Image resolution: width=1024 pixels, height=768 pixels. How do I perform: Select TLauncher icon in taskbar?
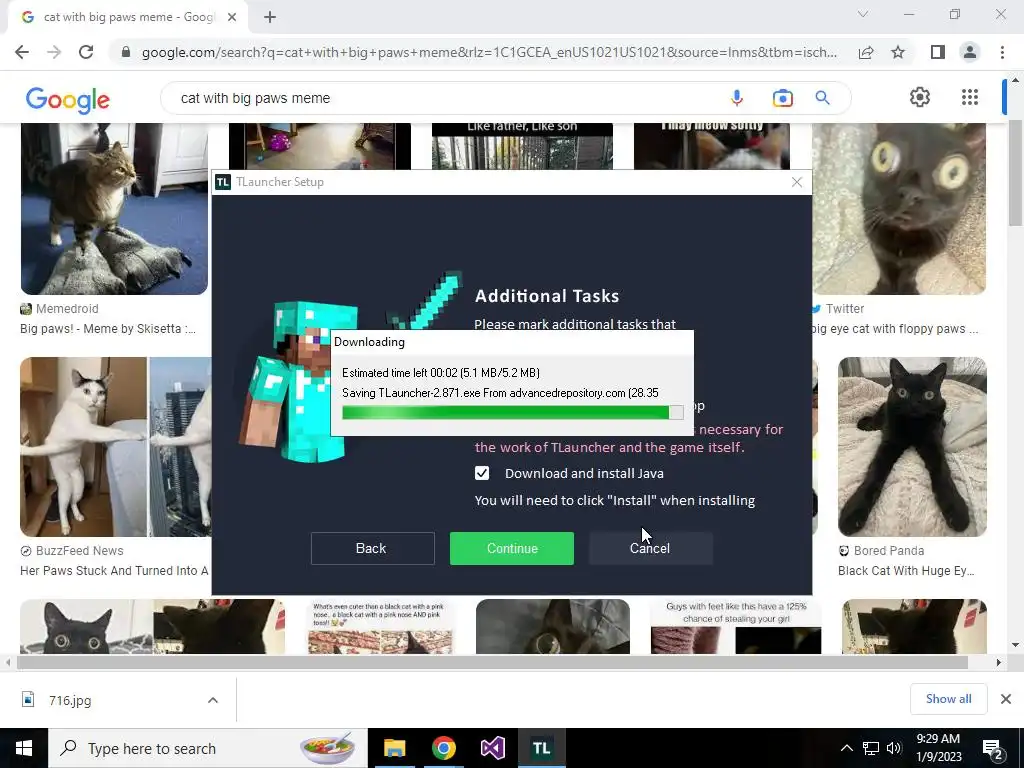(541, 748)
